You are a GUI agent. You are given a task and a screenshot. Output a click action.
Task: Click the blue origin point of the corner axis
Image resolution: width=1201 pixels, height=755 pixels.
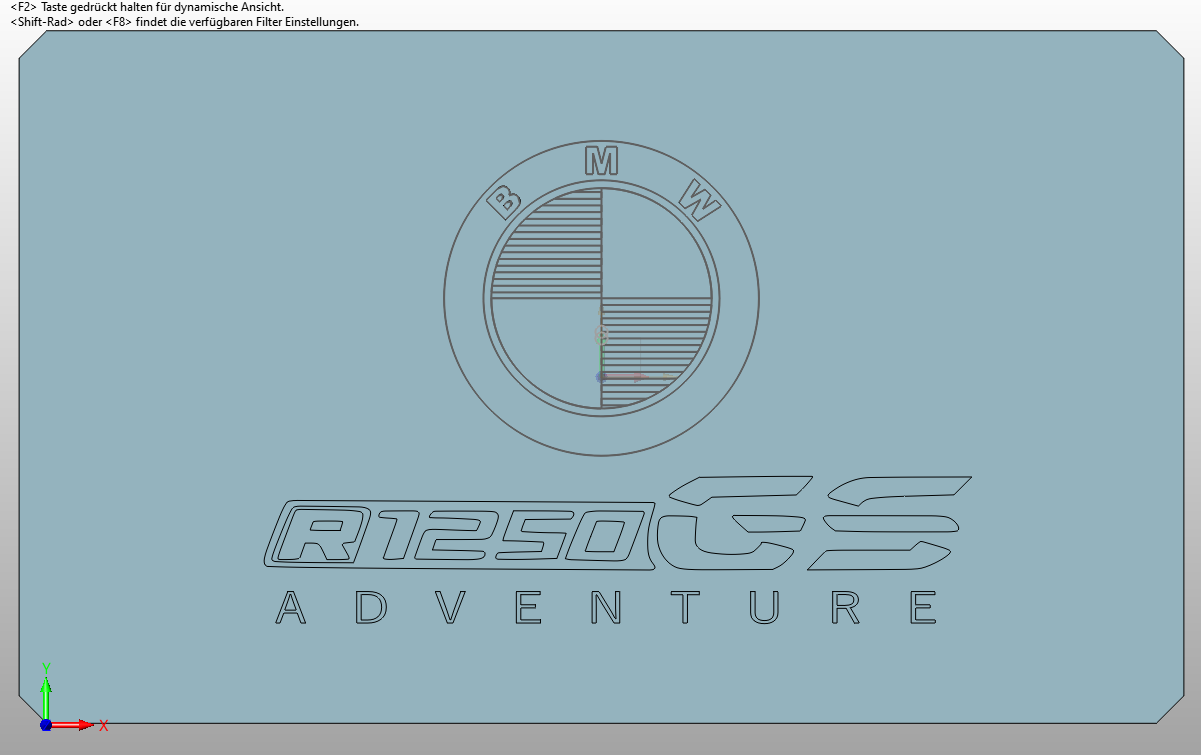(46, 724)
